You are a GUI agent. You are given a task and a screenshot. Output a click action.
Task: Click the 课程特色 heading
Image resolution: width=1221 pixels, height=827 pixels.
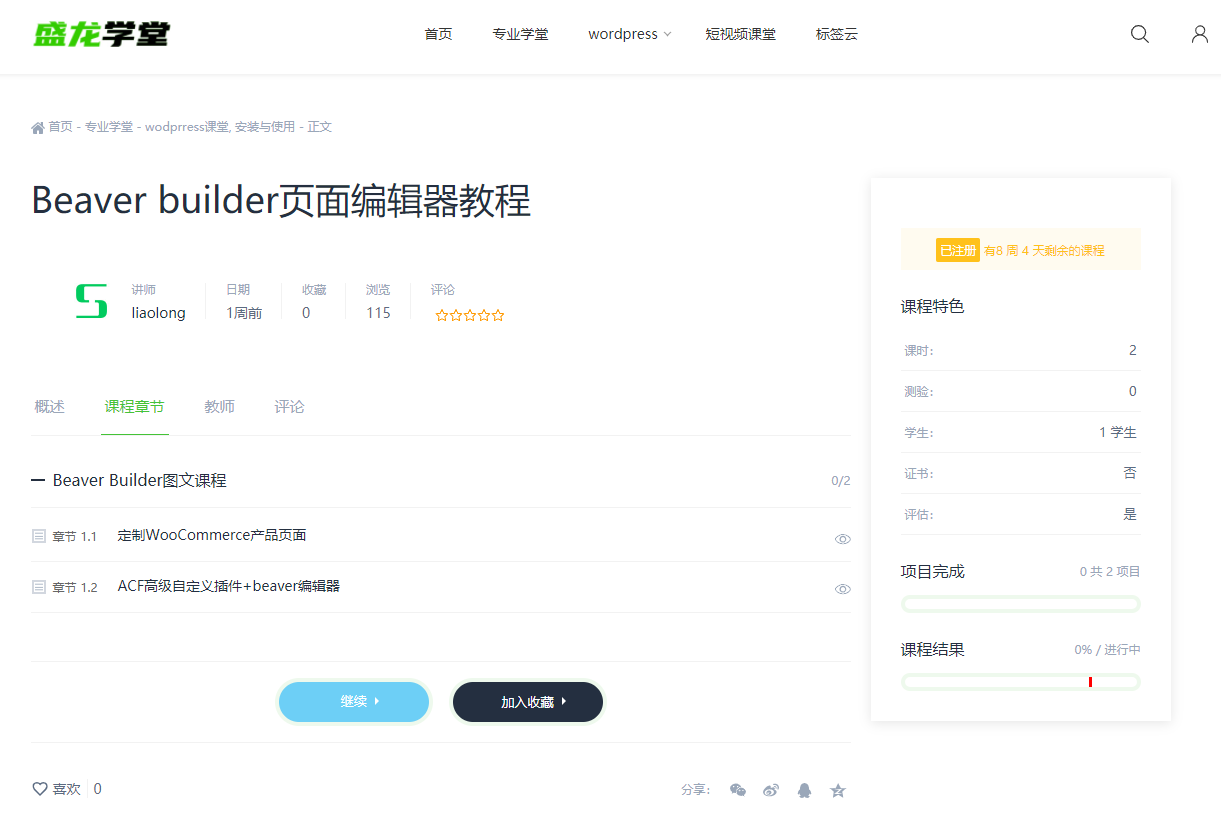[933, 307]
